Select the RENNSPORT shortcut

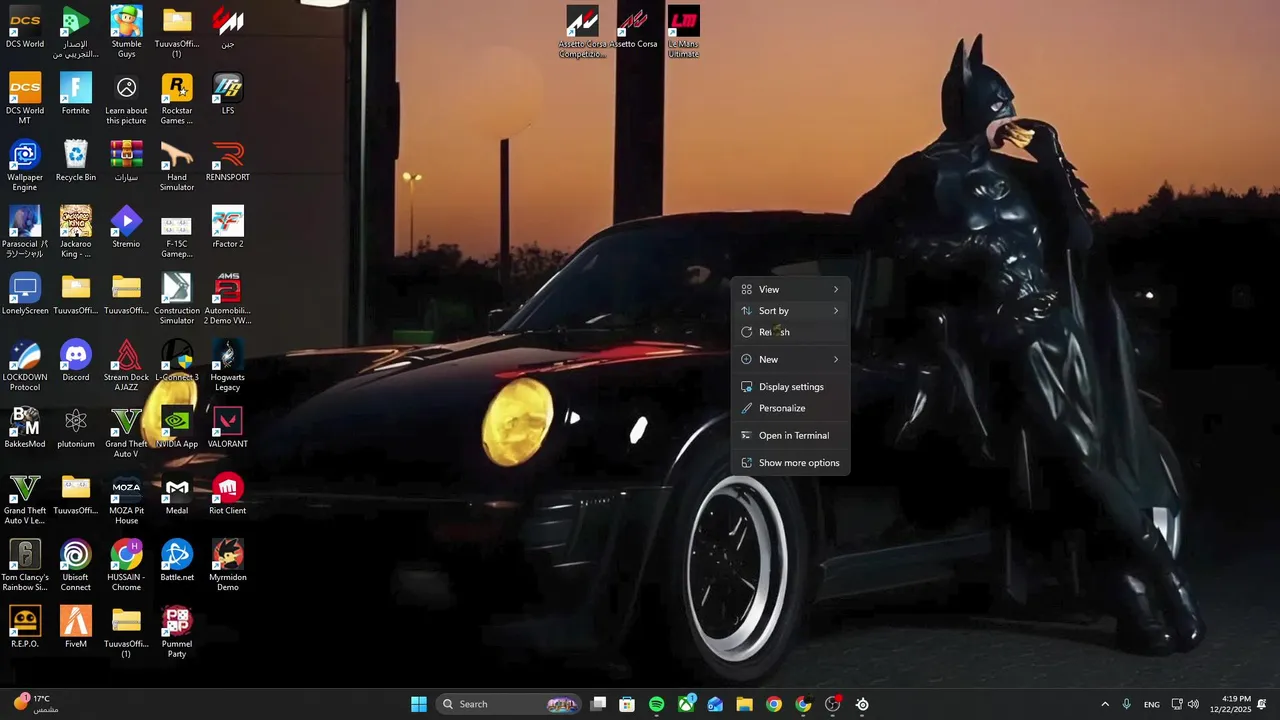228,160
